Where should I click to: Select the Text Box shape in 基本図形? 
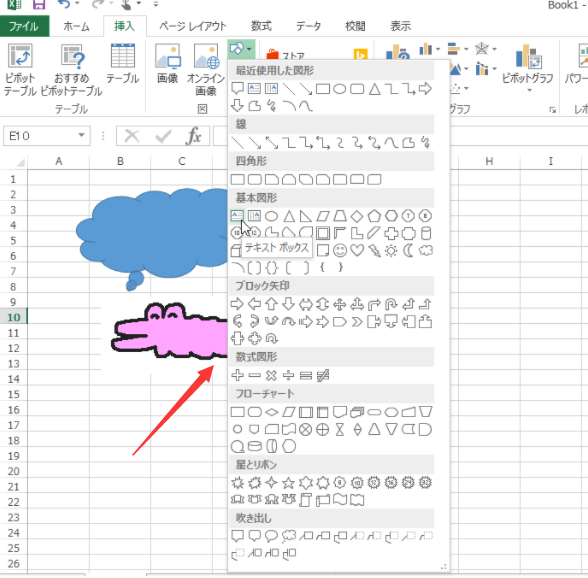(x=237, y=216)
